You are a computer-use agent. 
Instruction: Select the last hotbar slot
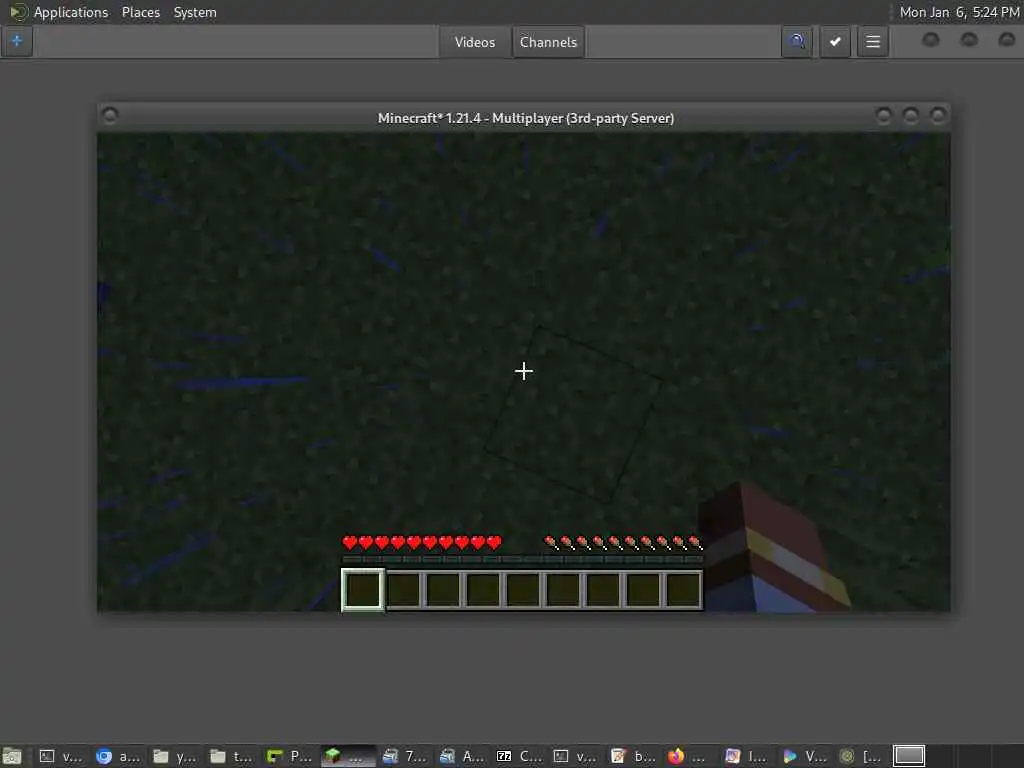683,590
